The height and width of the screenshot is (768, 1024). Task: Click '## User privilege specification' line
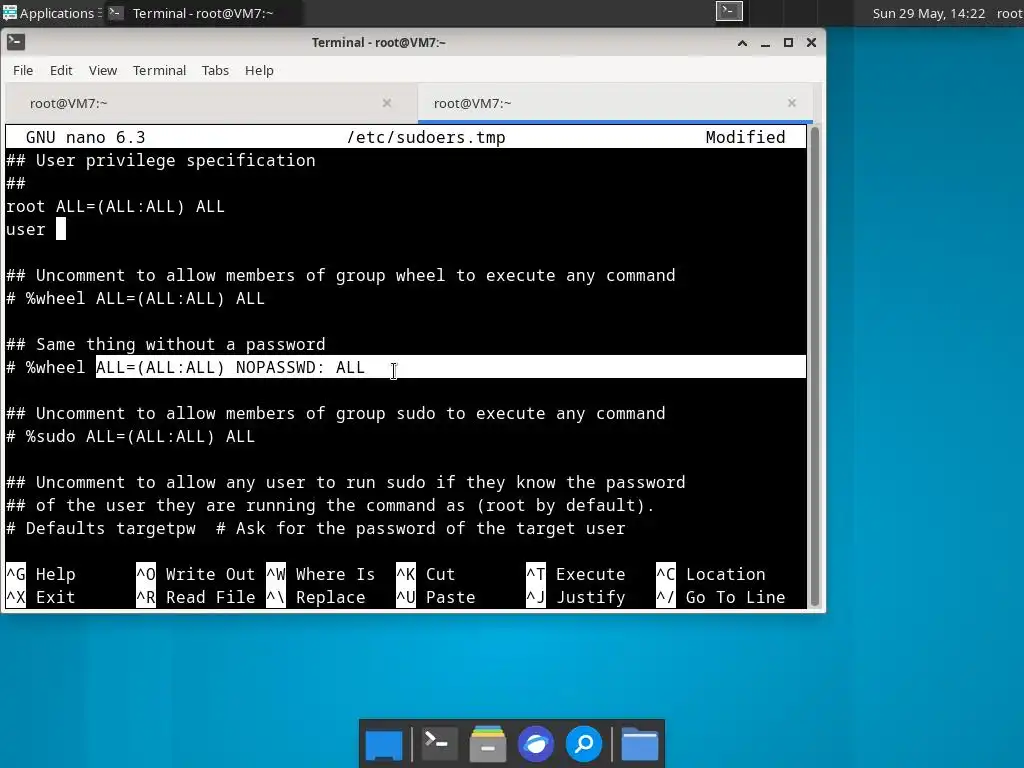click(x=161, y=161)
